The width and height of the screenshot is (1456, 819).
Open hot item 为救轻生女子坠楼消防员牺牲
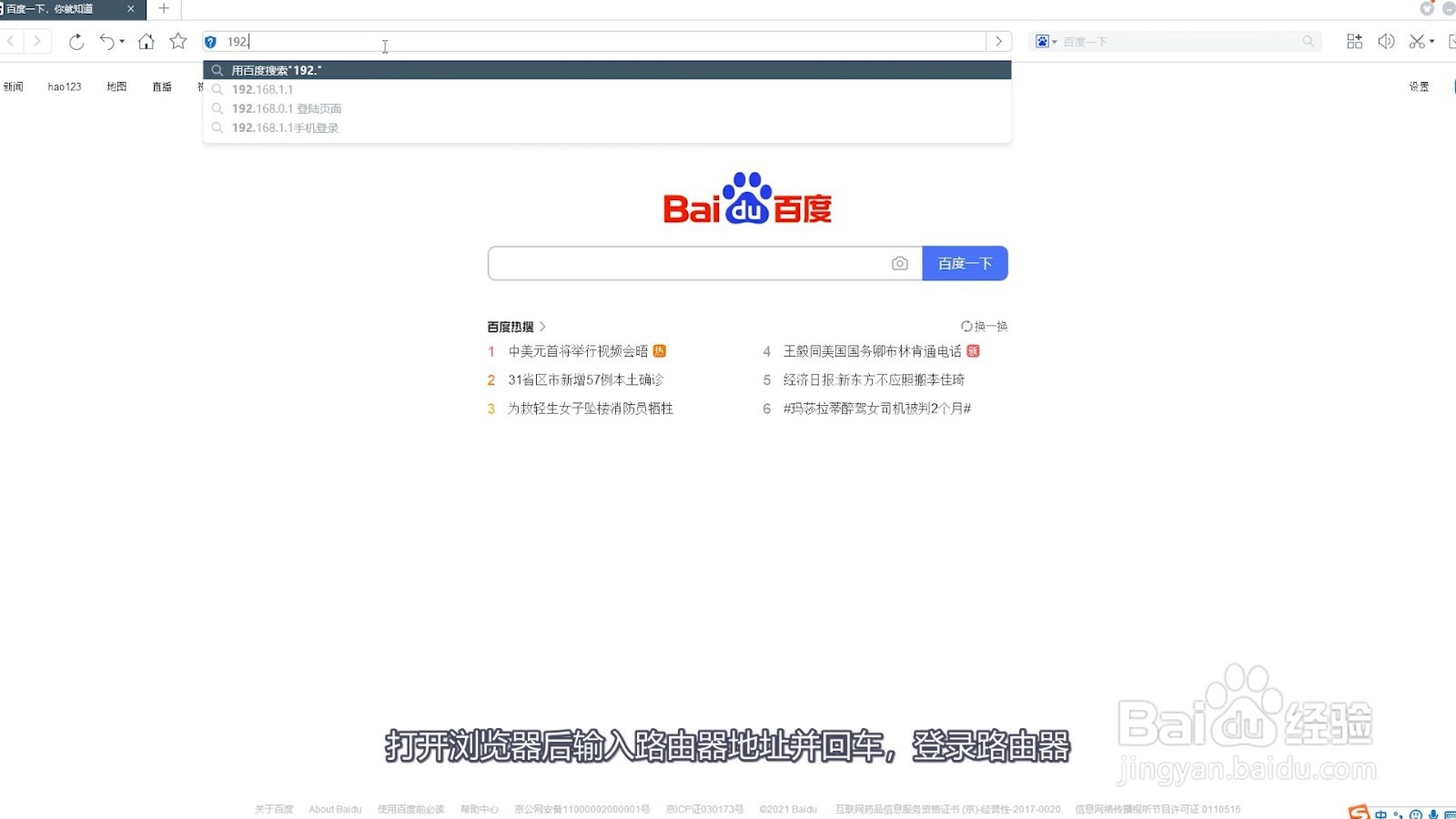(x=591, y=409)
